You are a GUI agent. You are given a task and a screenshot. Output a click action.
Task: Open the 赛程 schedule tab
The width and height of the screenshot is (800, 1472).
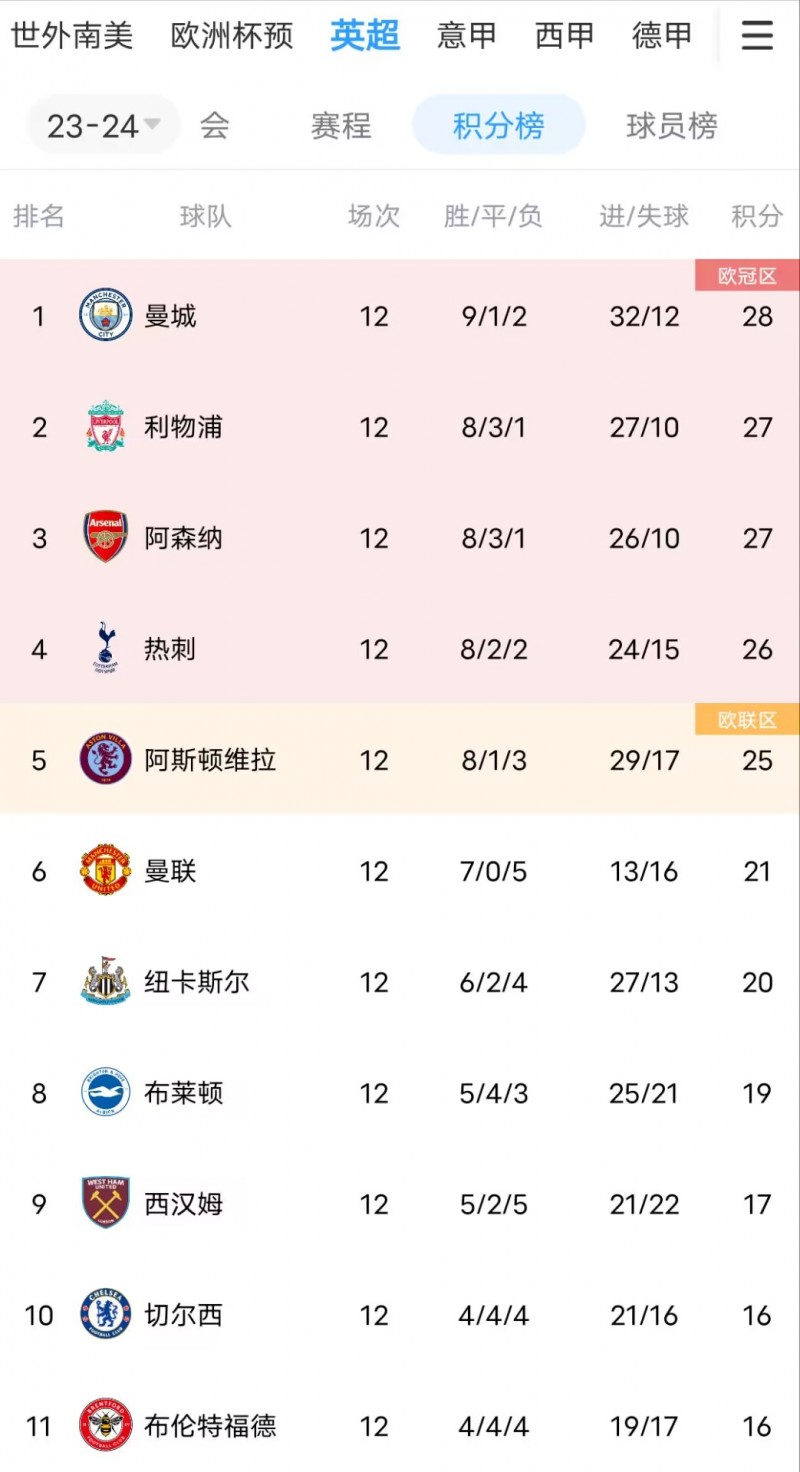click(341, 127)
